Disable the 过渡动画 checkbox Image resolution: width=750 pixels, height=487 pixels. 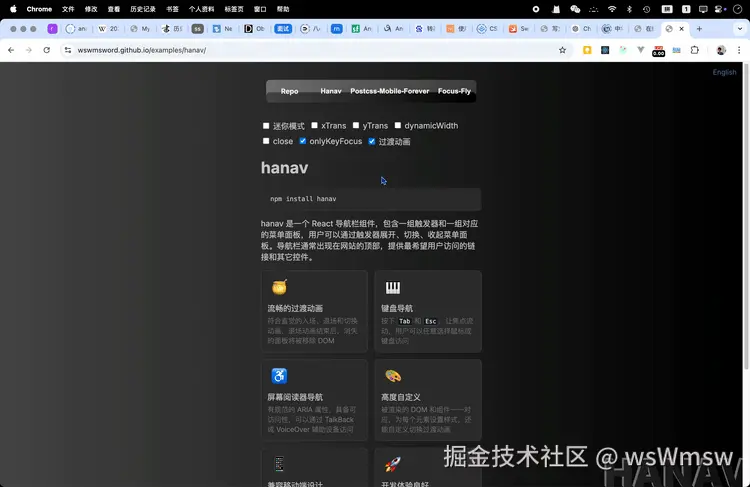[372, 141]
